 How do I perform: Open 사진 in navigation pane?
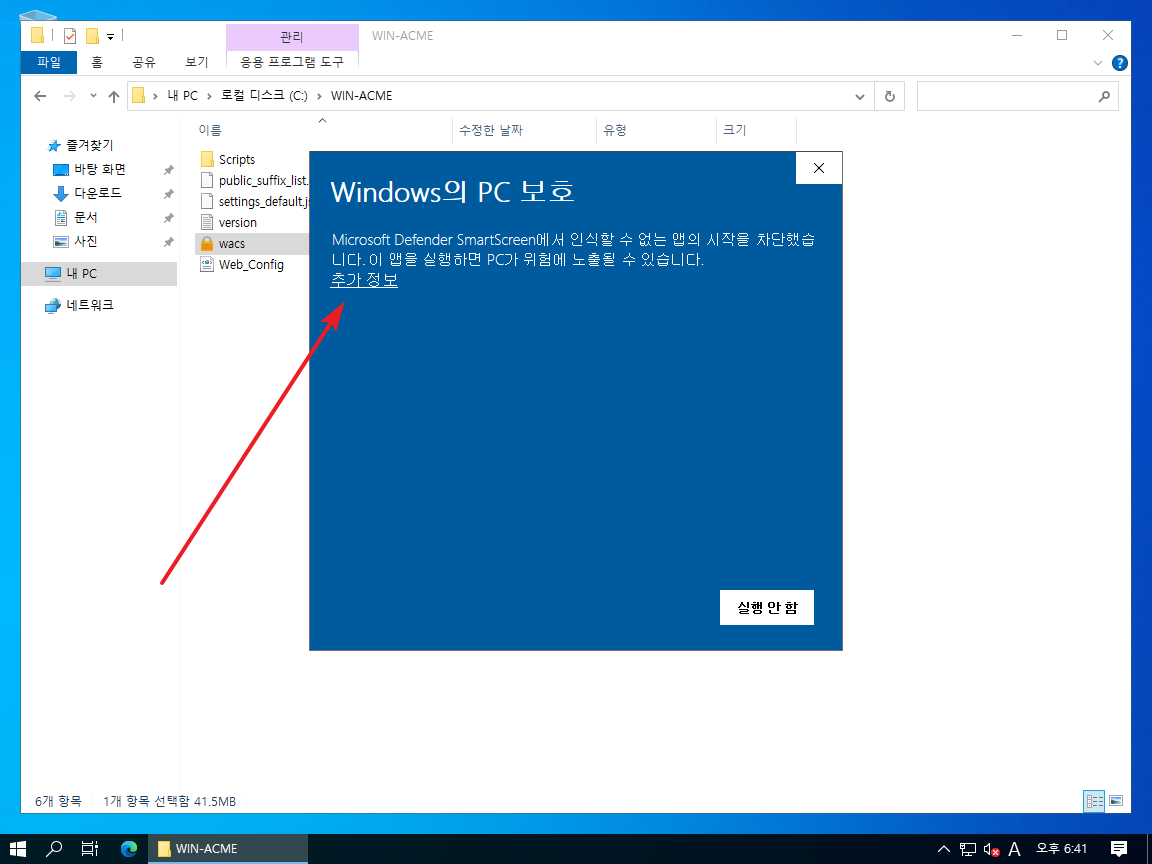(x=86, y=241)
